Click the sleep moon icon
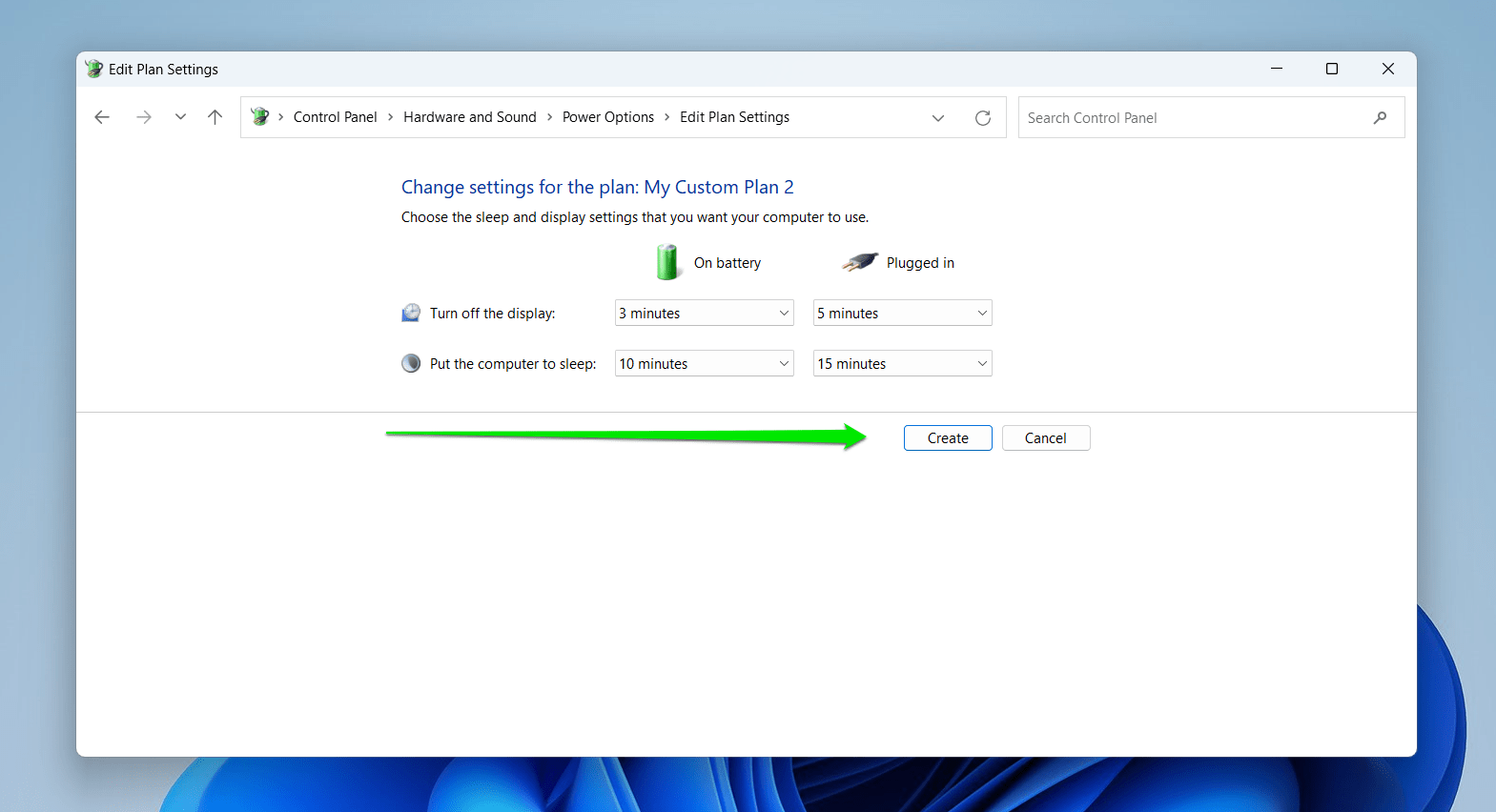Screen dimensions: 1496x812 click(411, 363)
